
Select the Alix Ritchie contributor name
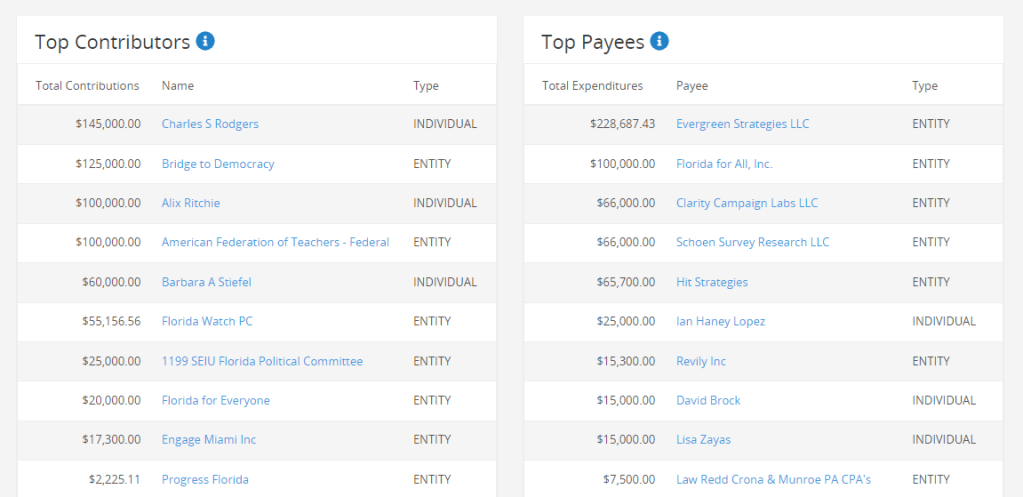191,203
